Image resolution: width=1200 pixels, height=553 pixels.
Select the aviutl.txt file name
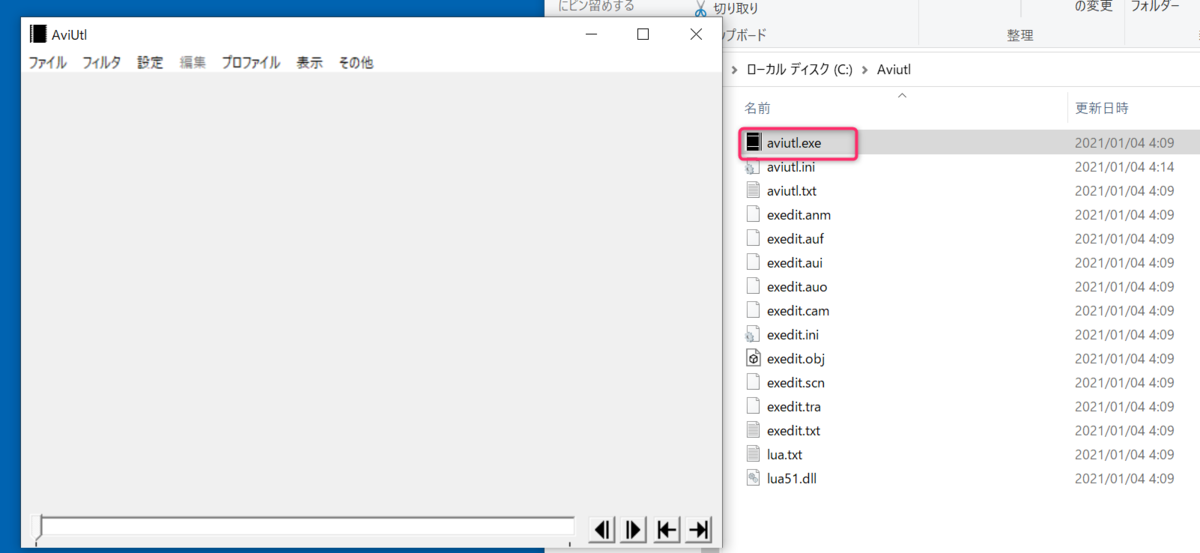792,191
